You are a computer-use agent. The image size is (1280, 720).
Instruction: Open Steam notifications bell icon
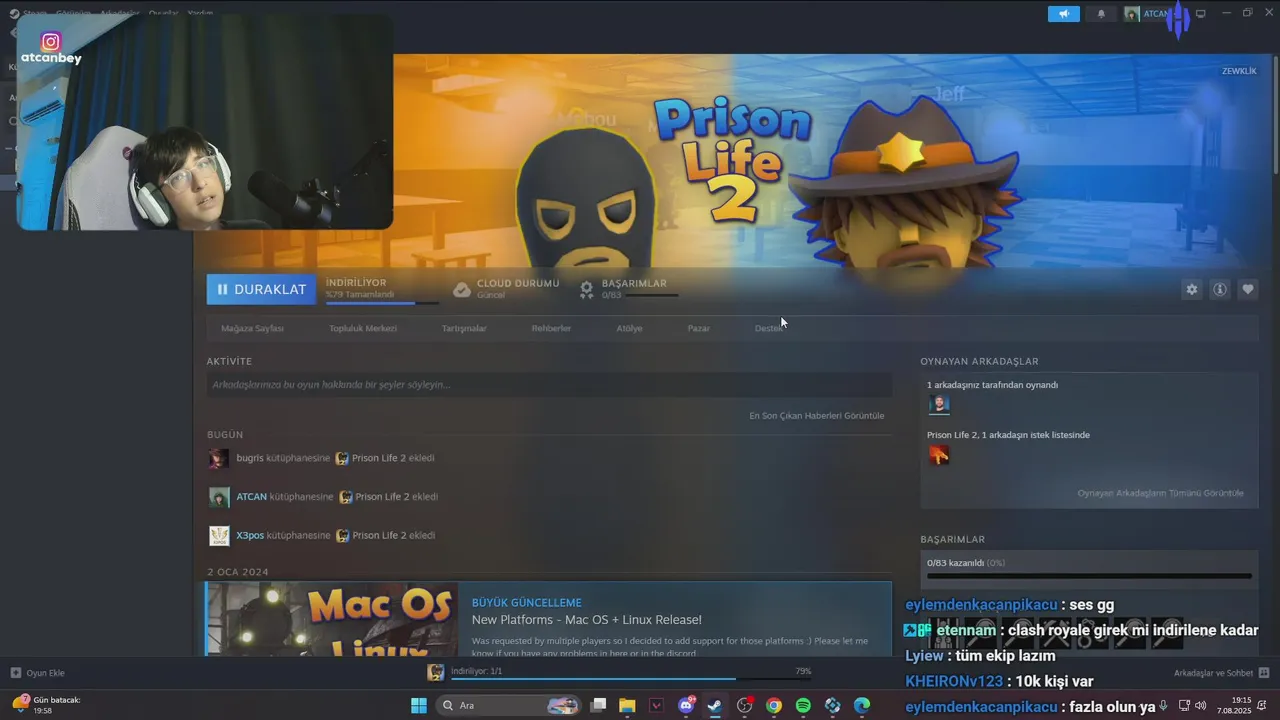[1102, 14]
